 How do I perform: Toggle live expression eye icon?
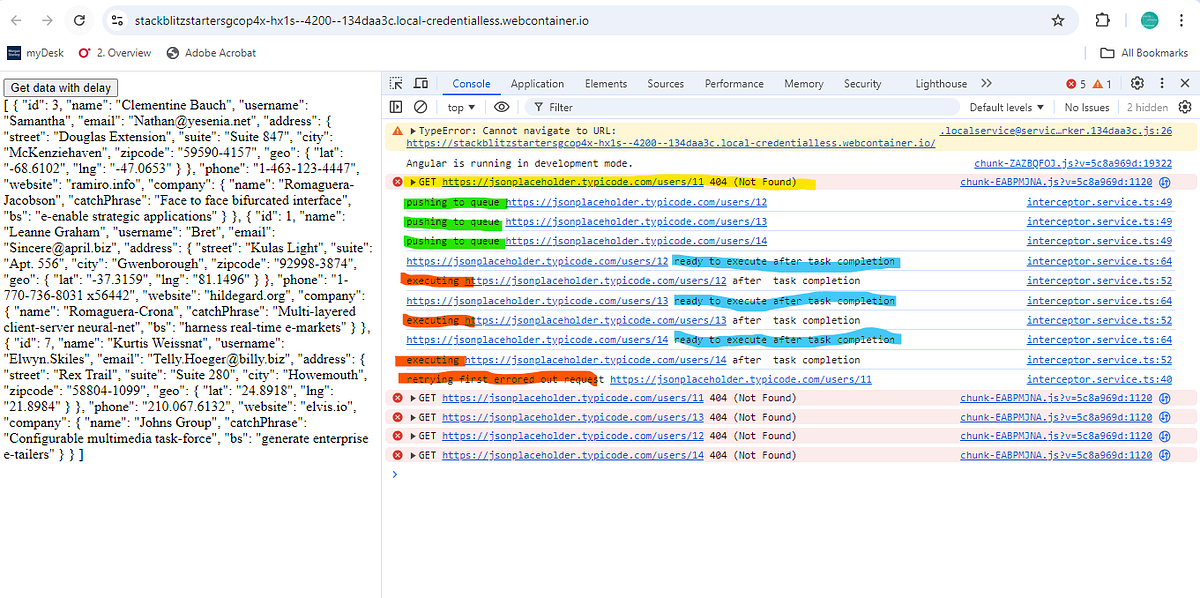point(502,107)
